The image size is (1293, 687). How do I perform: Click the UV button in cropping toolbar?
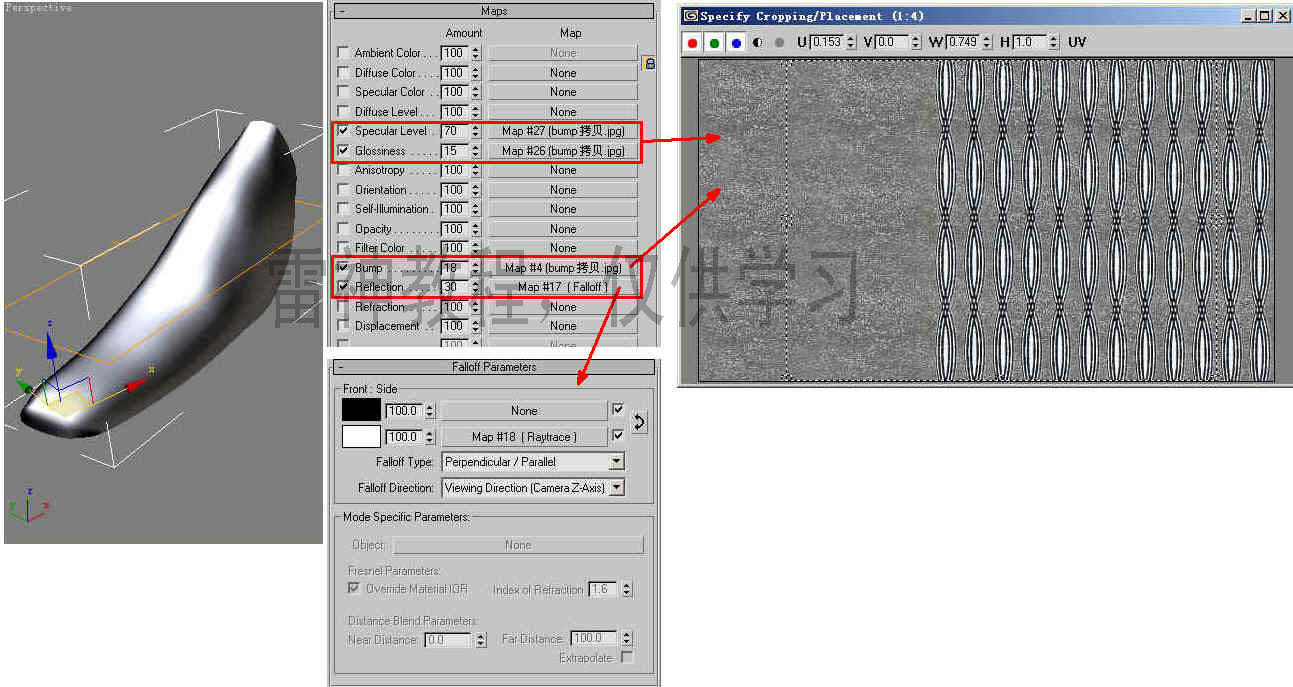pyautogui.click(x=1077, y=42)
